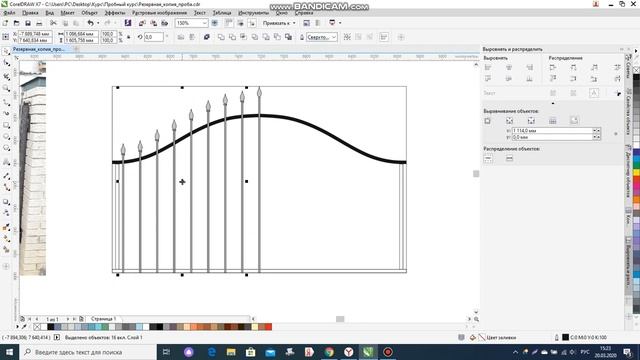Align objects left in Align panel
This screenshot has height=360, width=640.
click(488, 67)
